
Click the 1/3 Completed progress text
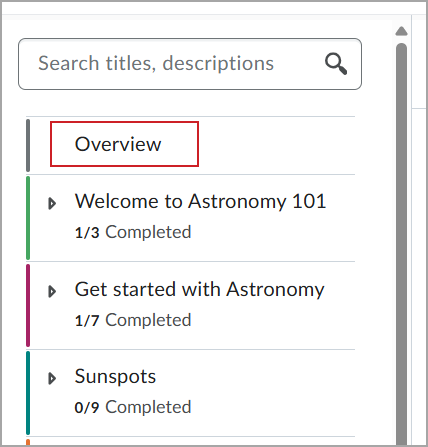(133, 232)
